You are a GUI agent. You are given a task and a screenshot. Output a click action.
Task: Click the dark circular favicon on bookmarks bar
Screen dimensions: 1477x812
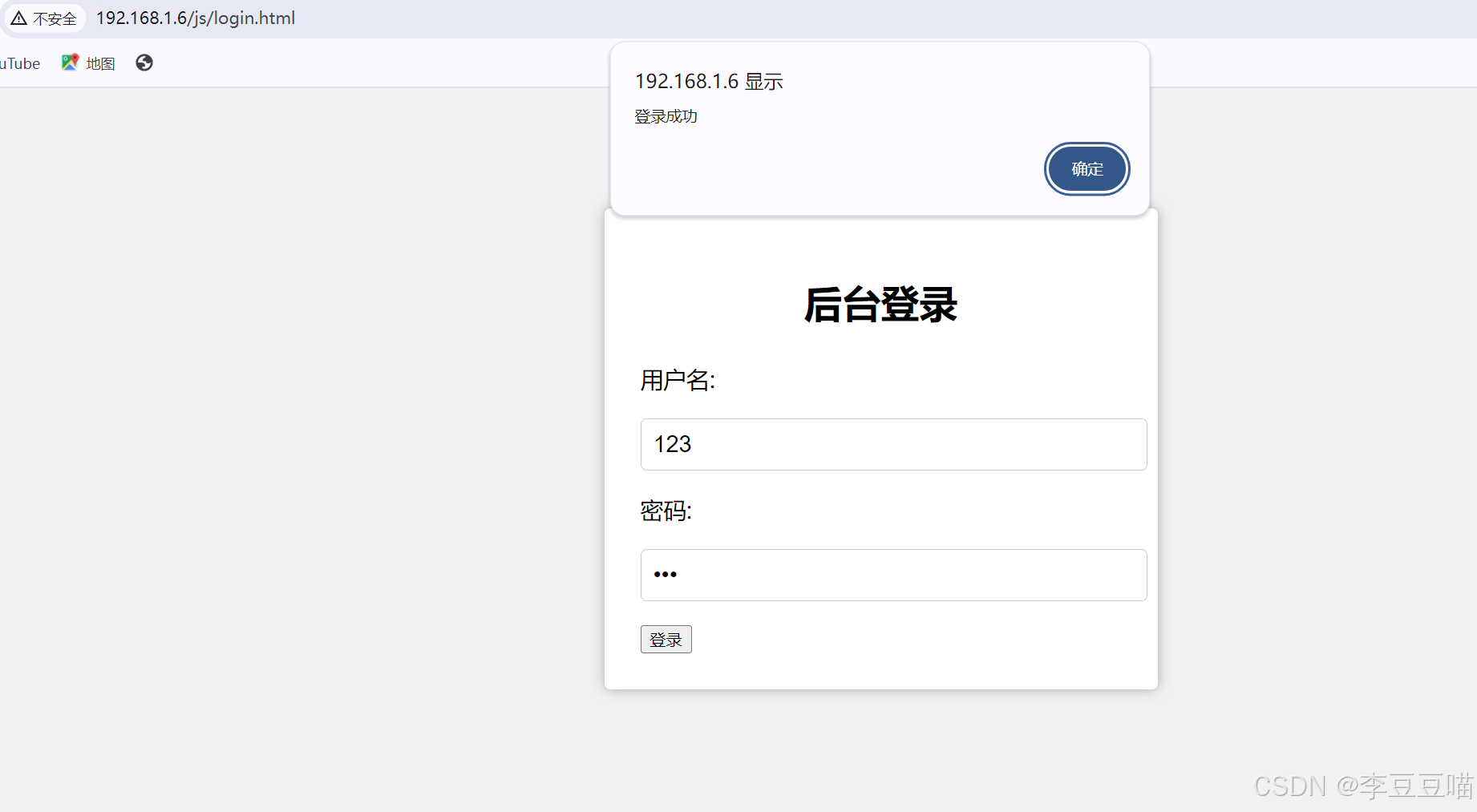(144, 63)
